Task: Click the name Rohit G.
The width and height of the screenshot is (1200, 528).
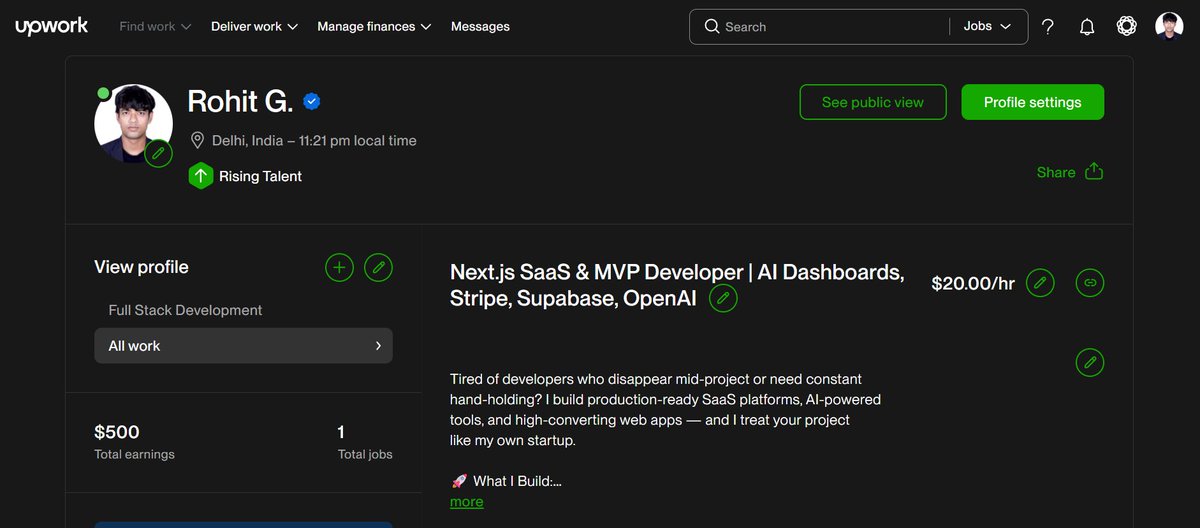Action: click(240, 102)
